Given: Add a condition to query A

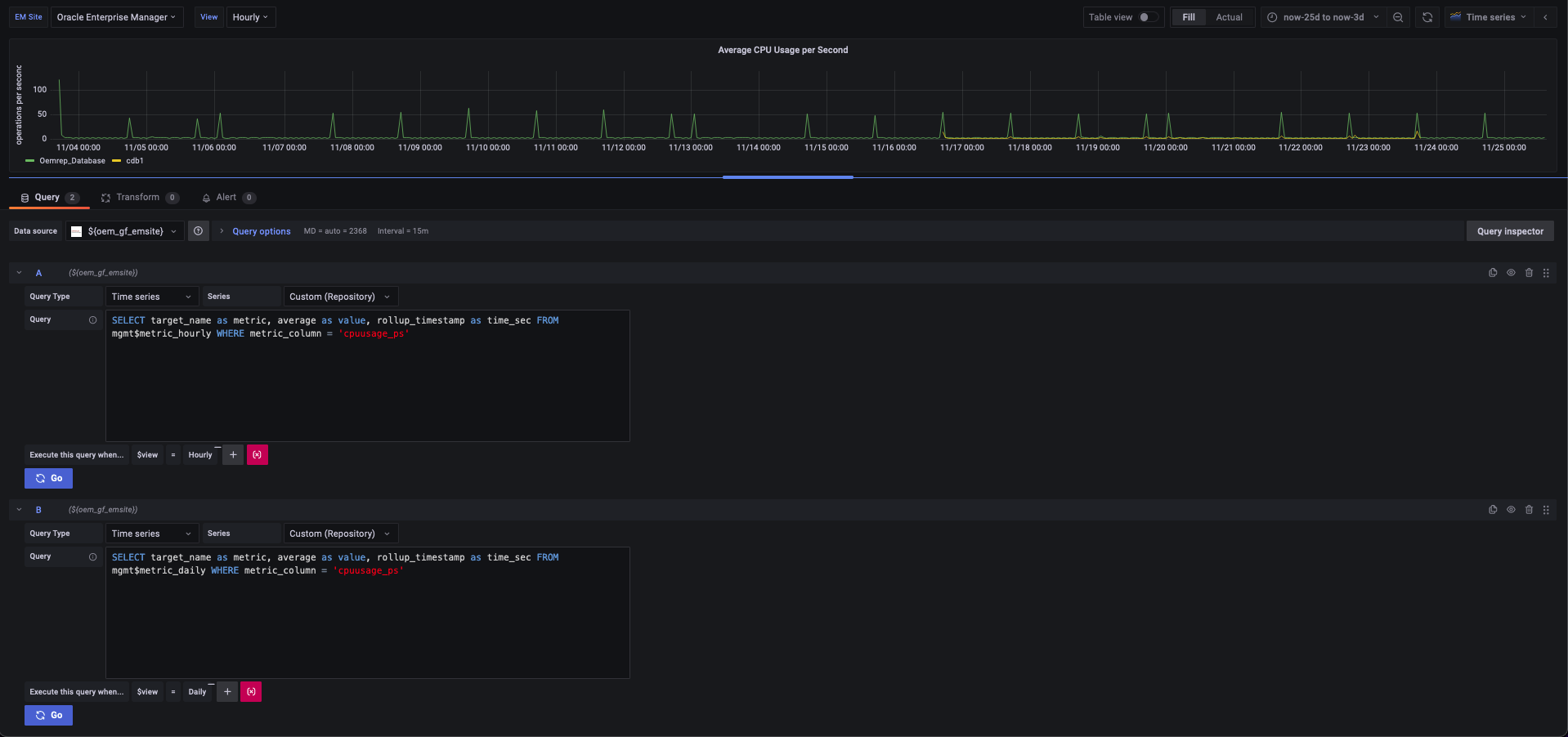Looking at the screenshot, I should click(233, 455).
